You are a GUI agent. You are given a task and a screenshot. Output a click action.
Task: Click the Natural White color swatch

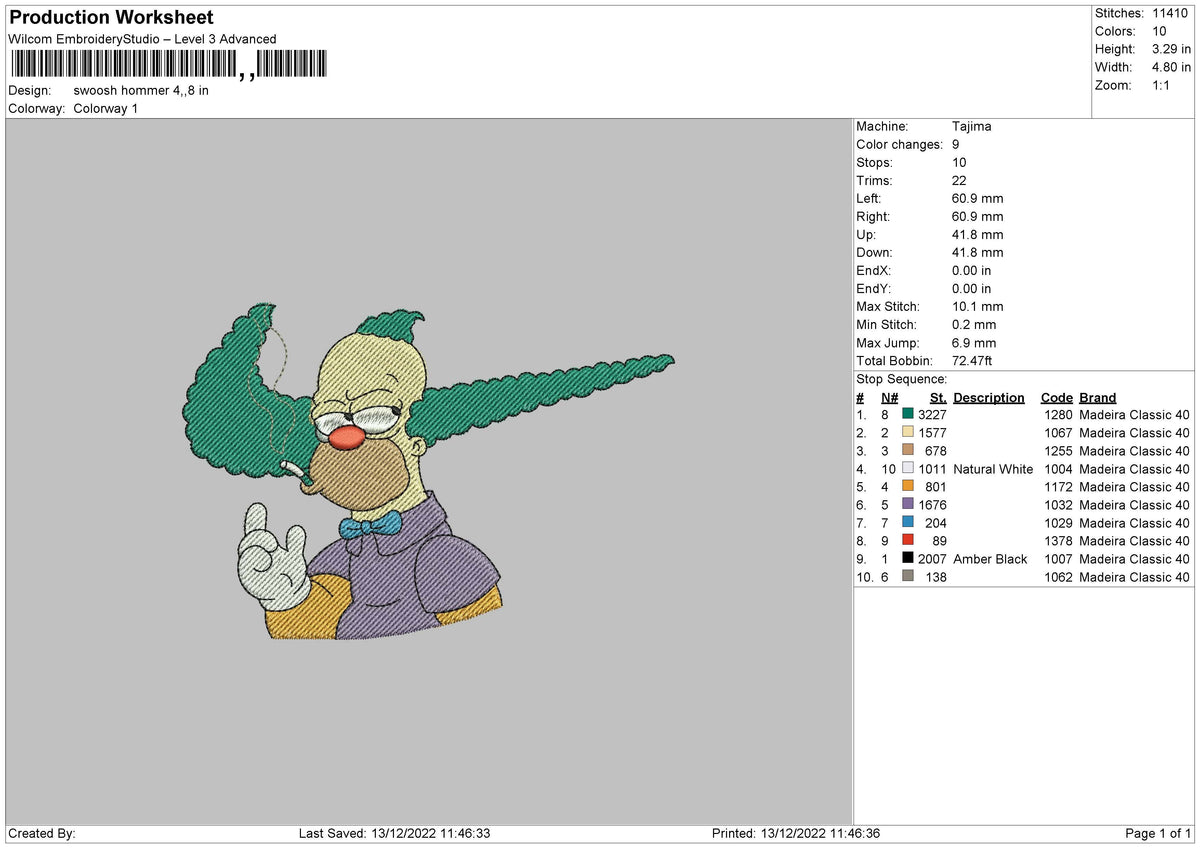(908, 468)
